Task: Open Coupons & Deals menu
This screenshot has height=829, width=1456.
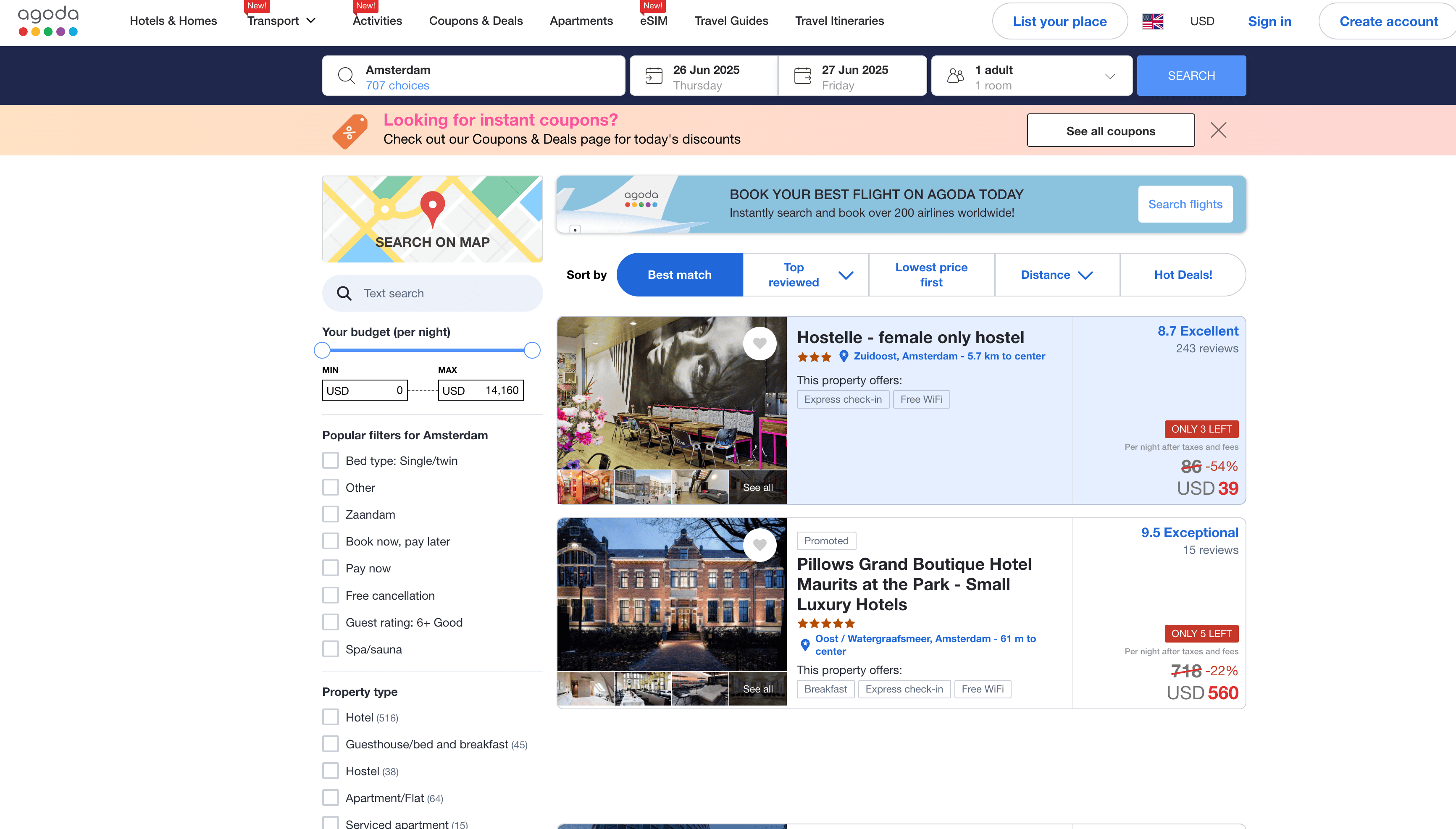Action: coord(476,21)
